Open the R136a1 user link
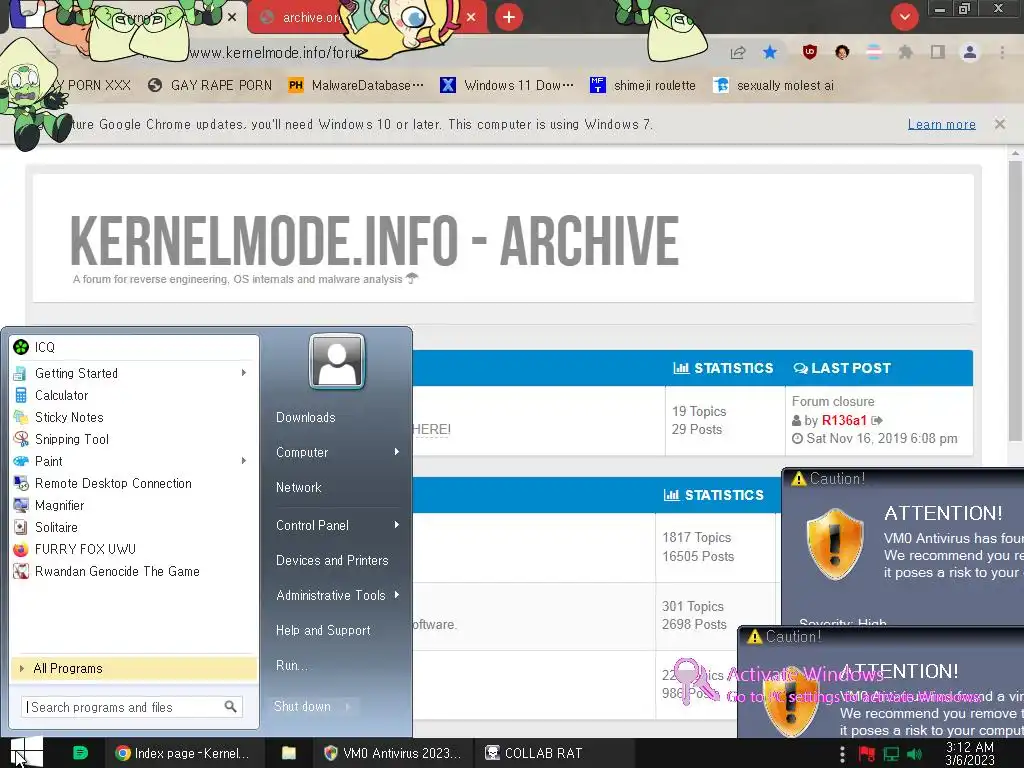This screenshot has height=768, width=1024. 844,420
